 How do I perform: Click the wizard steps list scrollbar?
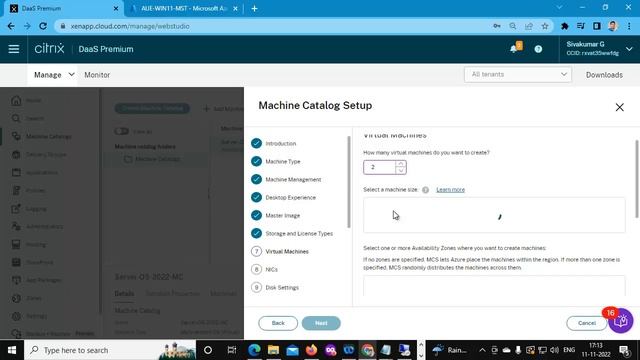click(x=349, y=182)
